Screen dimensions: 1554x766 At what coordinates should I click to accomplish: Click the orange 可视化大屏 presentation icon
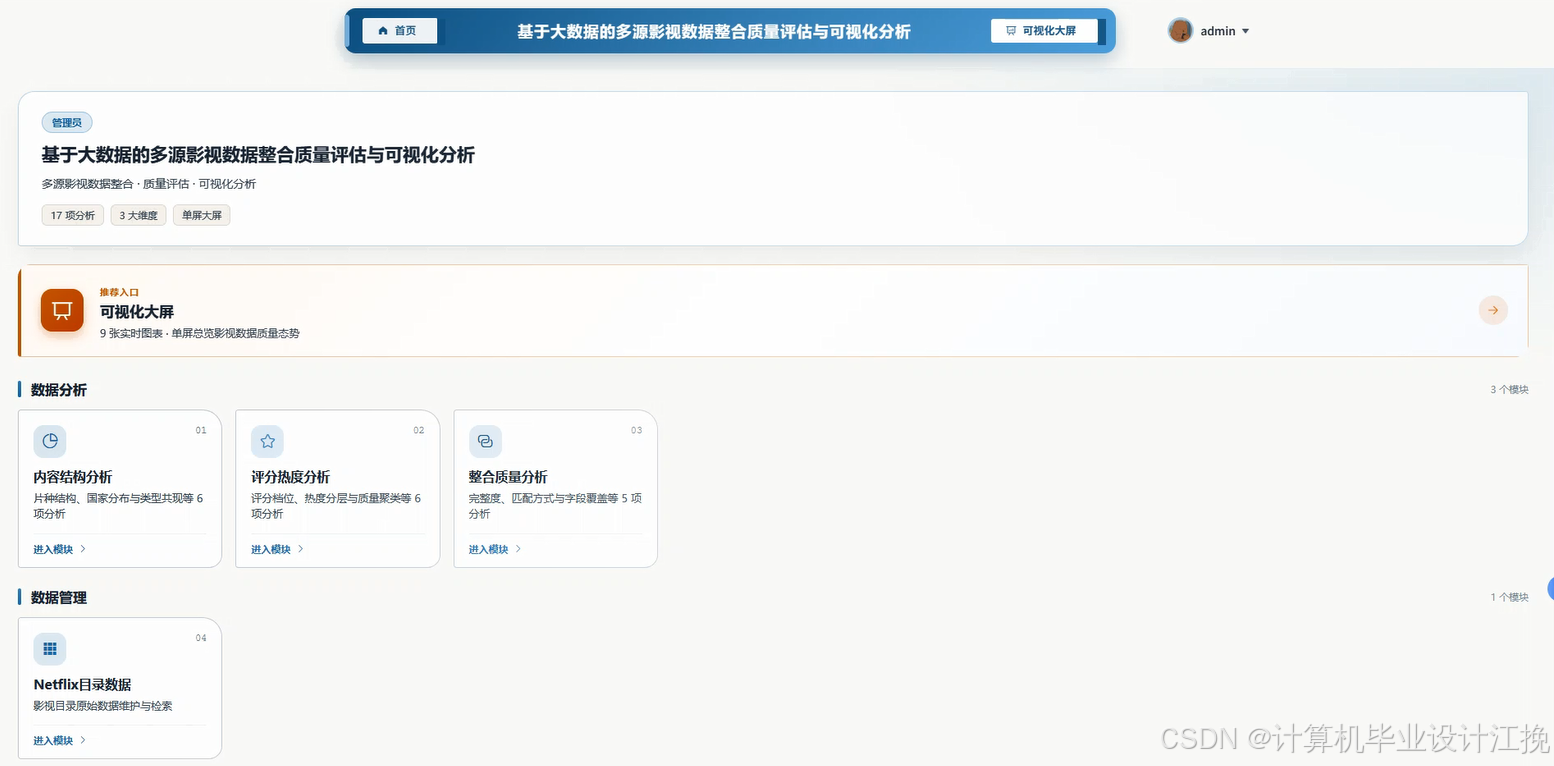(x=62, y=310)
